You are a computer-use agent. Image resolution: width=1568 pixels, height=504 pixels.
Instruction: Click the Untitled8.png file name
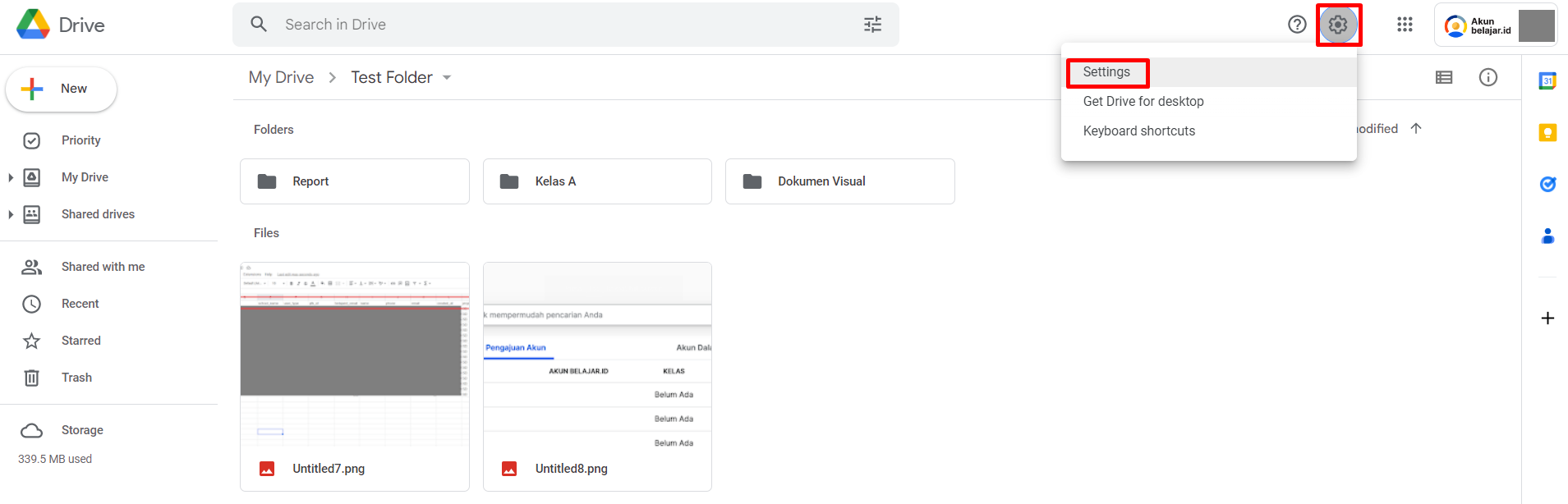click(572, 469)
